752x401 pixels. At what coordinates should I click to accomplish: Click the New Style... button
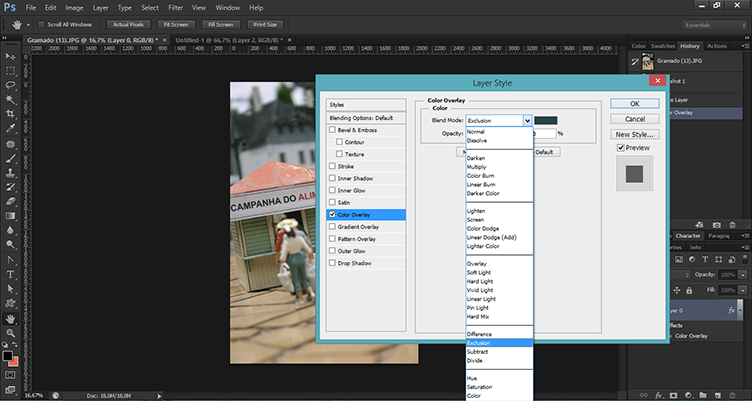point(635,133)
